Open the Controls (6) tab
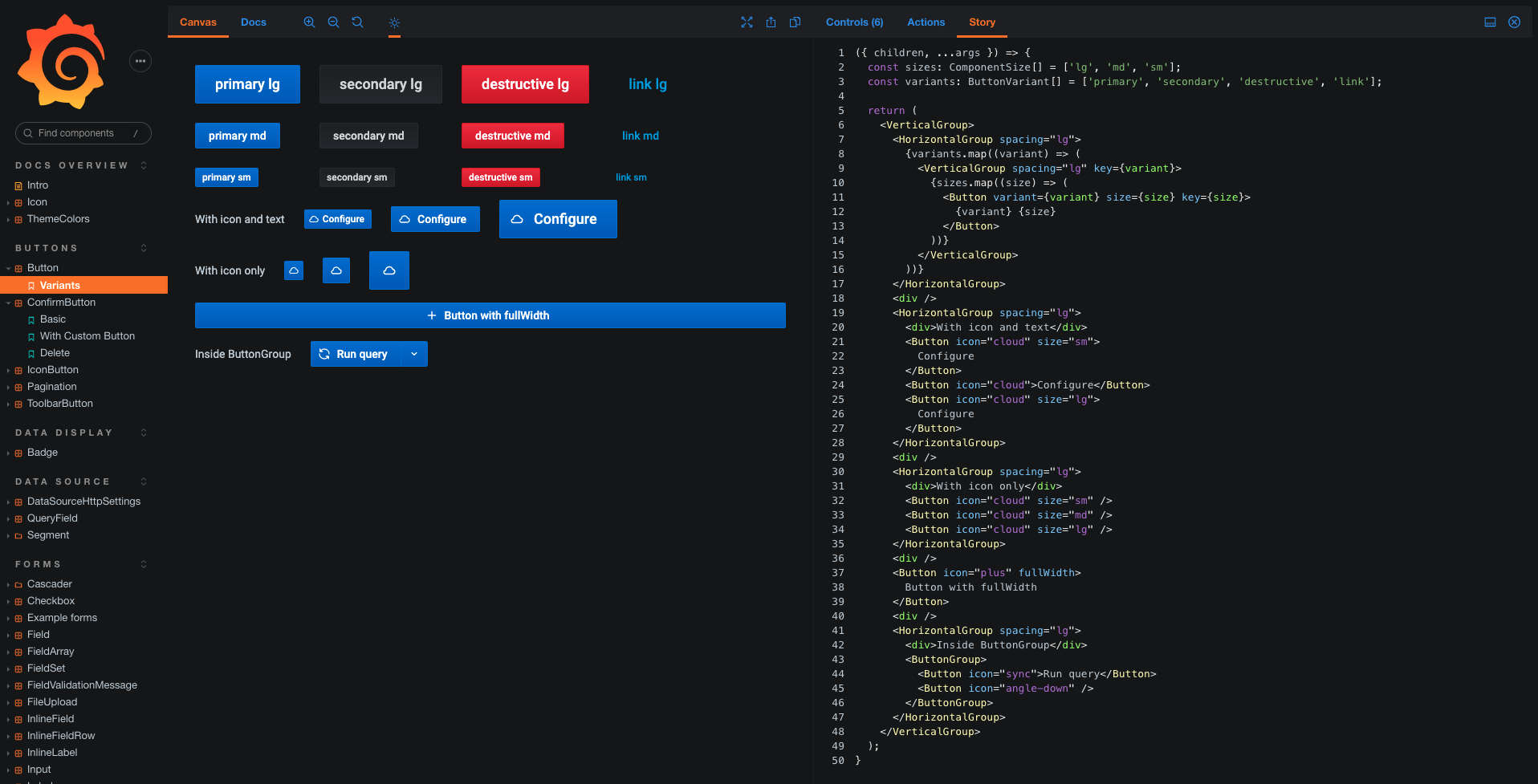This screenshot has width=1538, height=784. pos(854,22)
